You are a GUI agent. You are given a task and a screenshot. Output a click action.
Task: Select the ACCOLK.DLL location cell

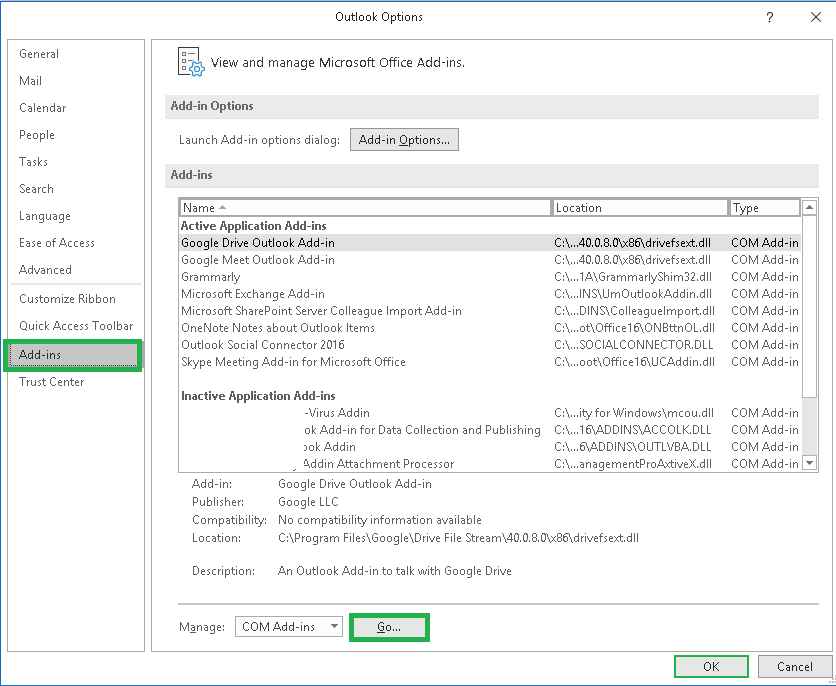[x=633, y=430]
